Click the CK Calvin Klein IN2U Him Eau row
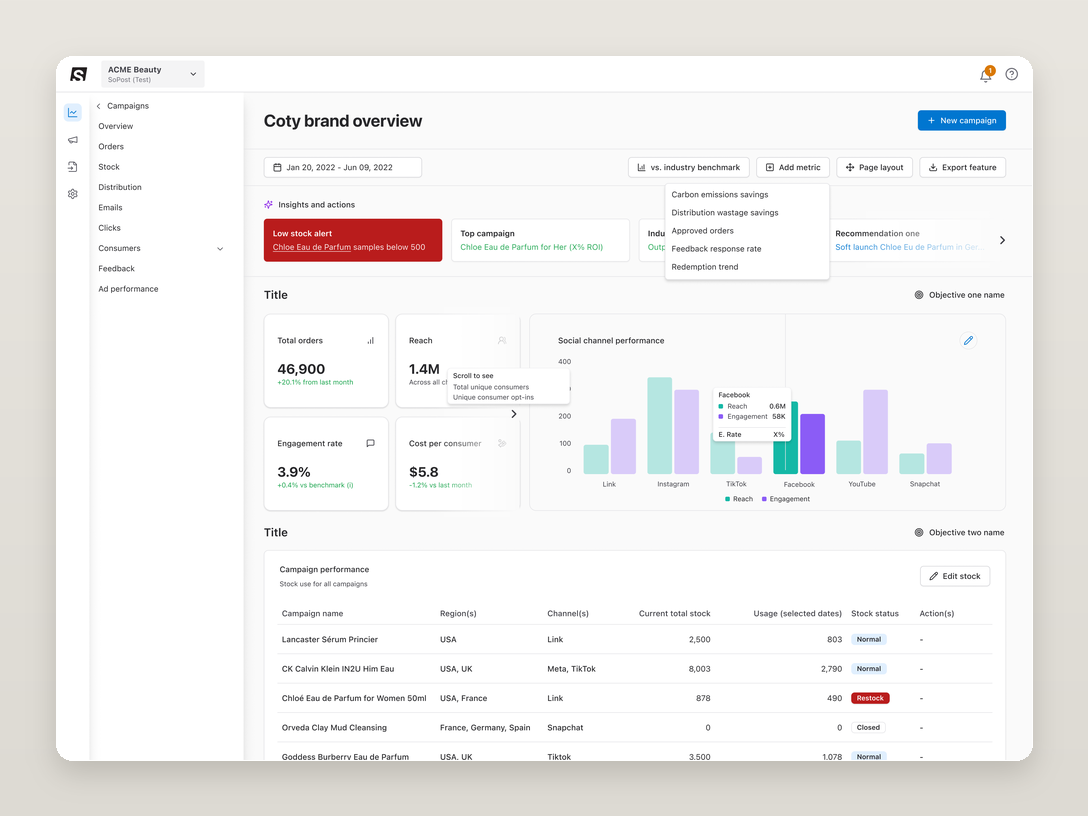Image resolution: width=1088 pixels, height=816 pixels. 636,669
